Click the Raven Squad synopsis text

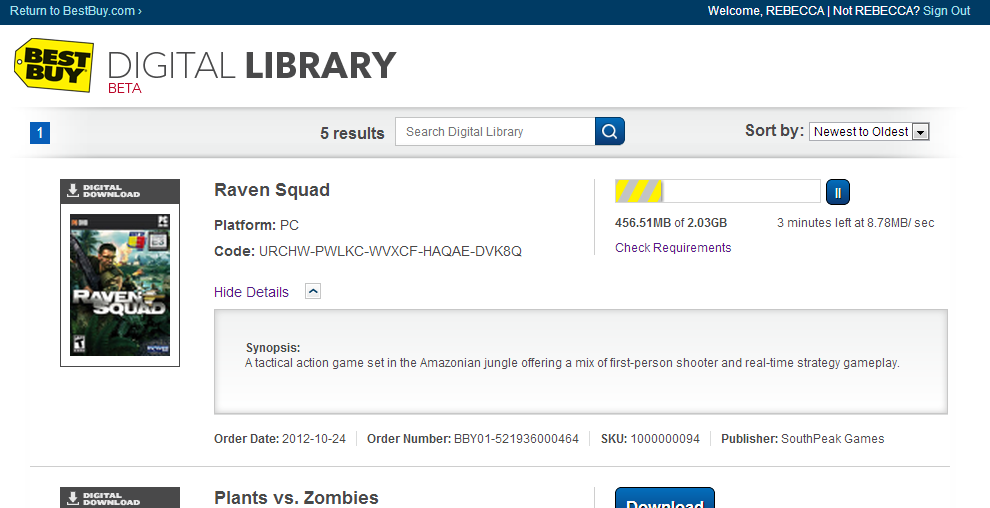pyautogui.click(x=572, y=363)
